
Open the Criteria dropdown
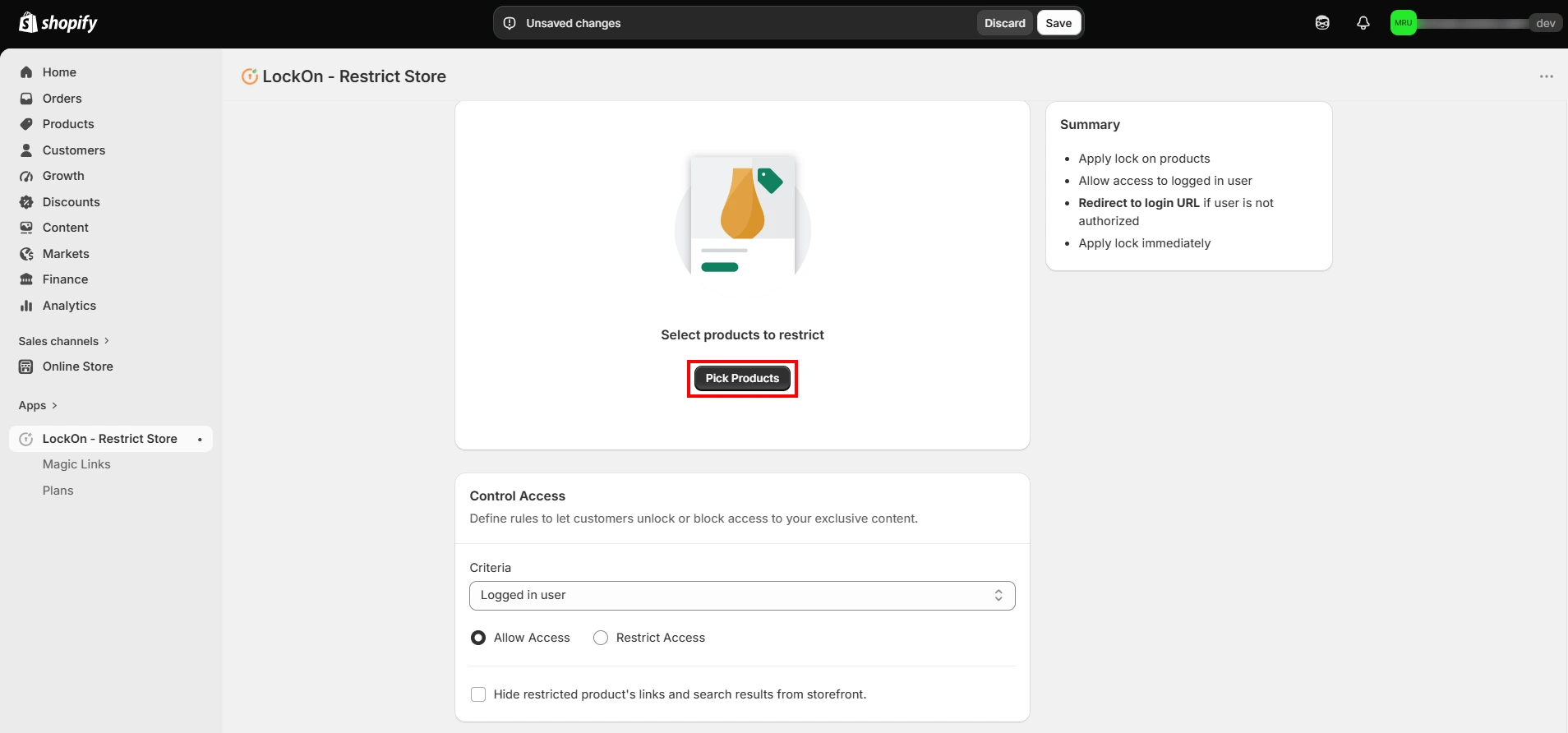point(742,596)
